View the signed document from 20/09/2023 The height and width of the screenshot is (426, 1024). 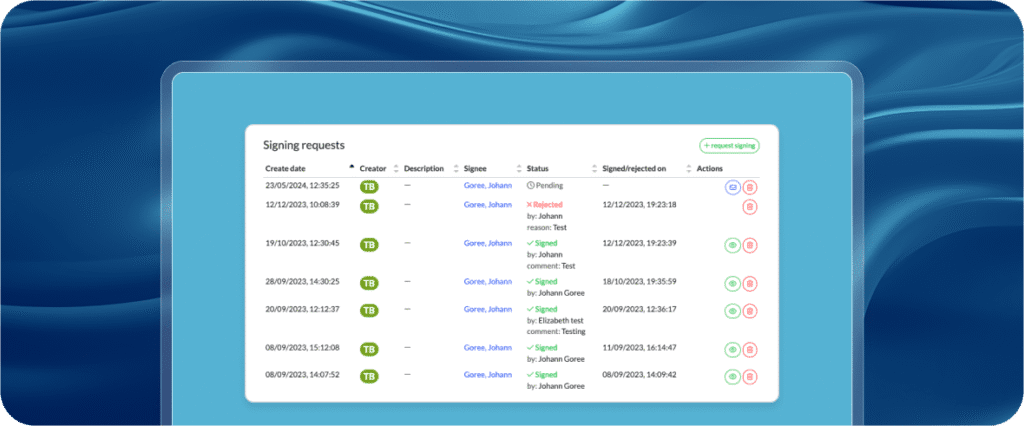[x=733, y=311]
